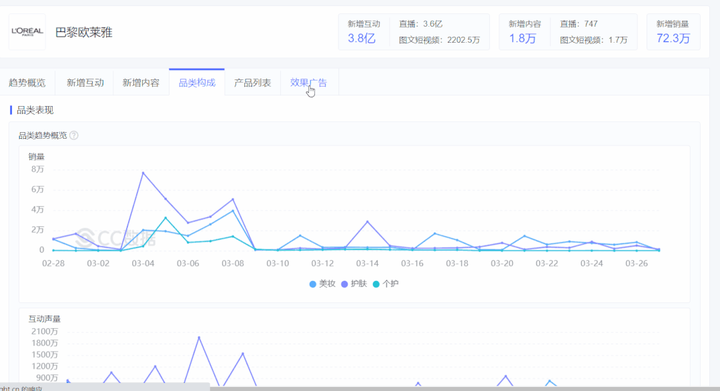Image resolution: width=720 pixels, height=391 pixels.
Task: Toggle the 个护 legend series
Action: pos(385,284)
